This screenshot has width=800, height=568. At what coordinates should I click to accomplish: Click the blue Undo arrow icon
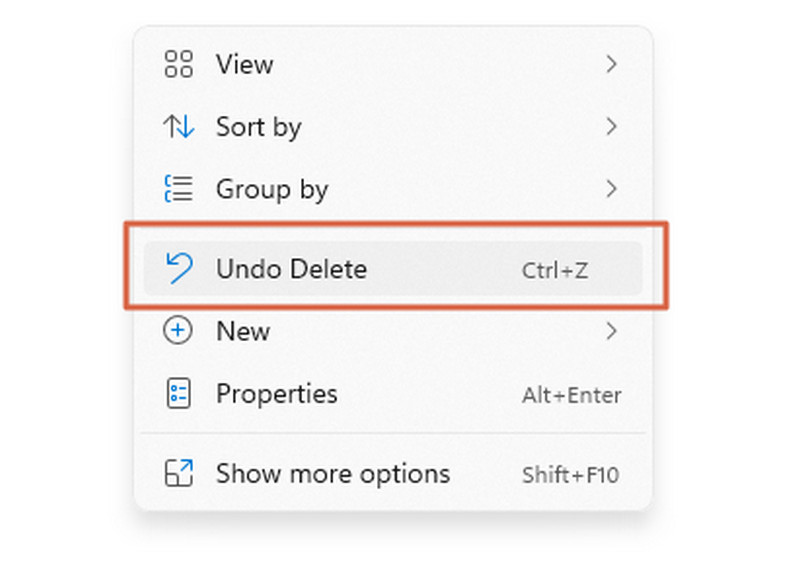(x=180, y=268)
